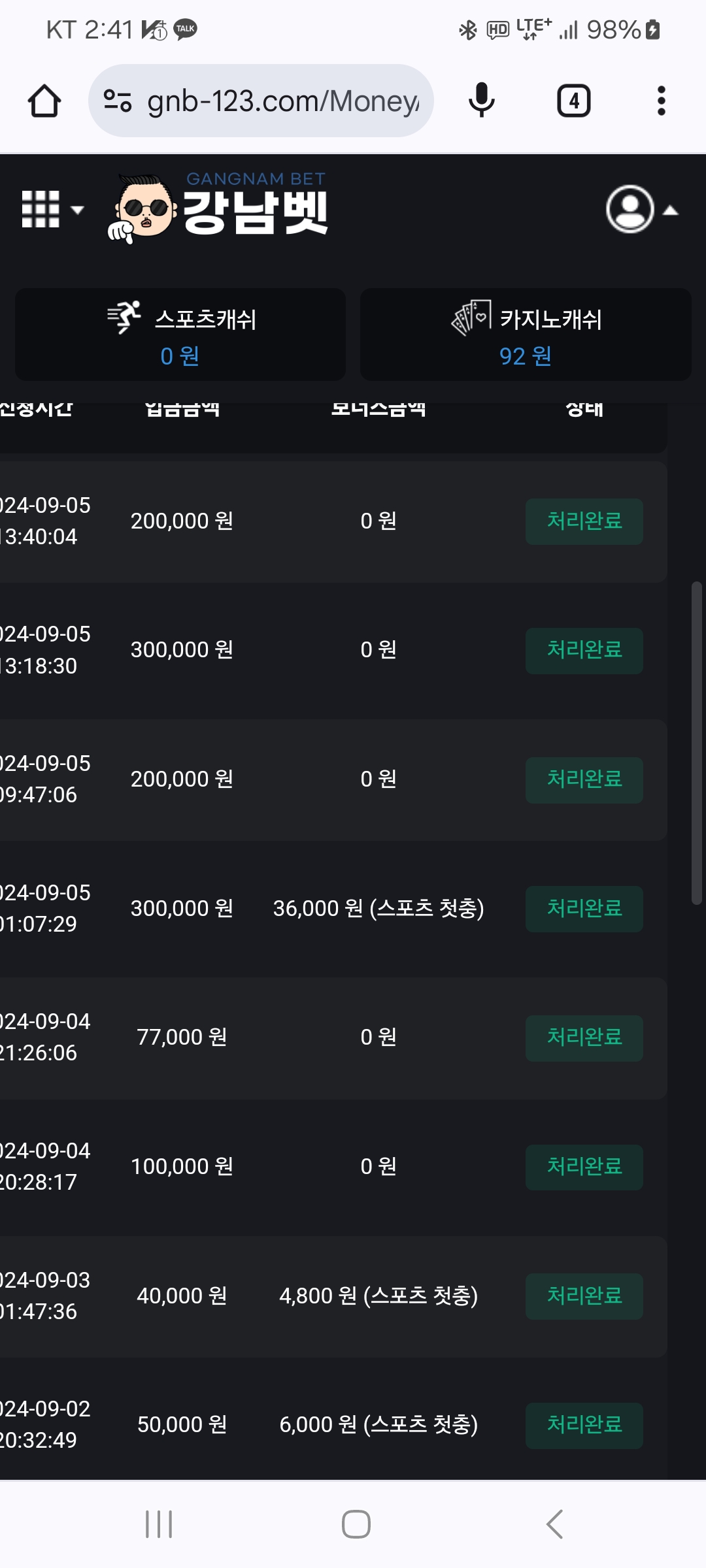Tap the user profile avatar icon
Screen dimensions: 706x1568
(x=630, y=209)
